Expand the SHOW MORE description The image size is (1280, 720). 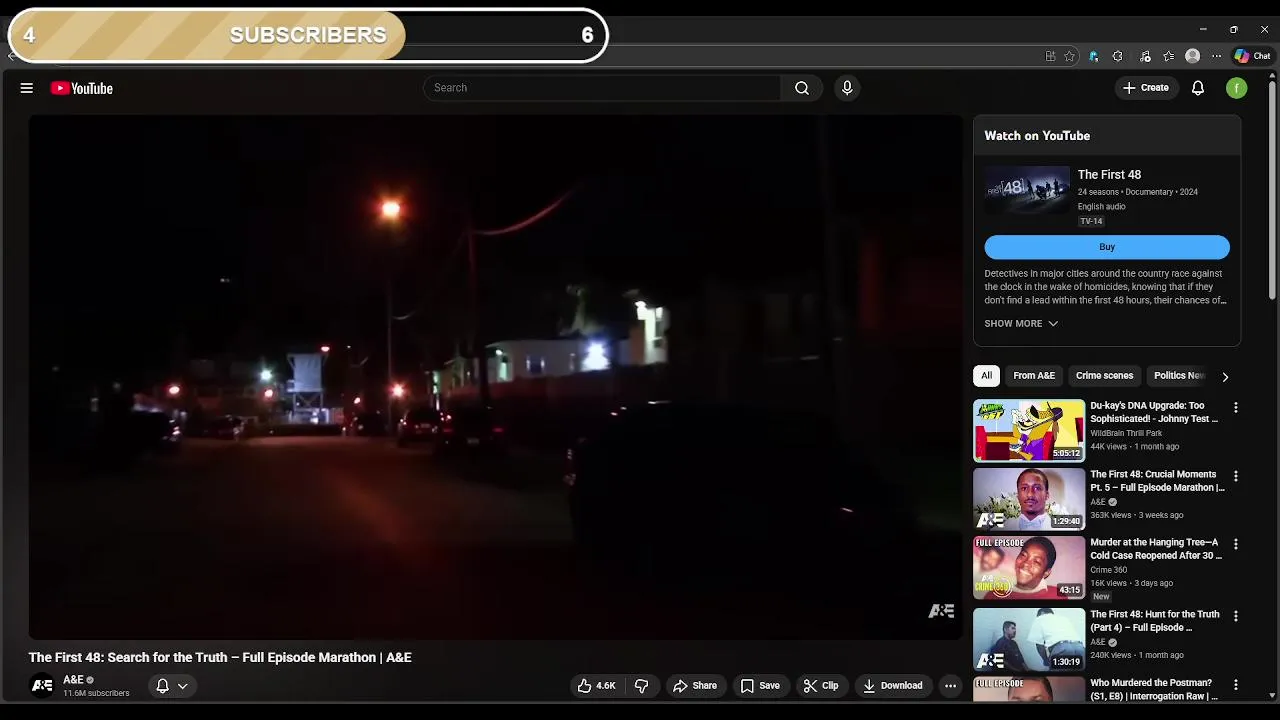pyautogui.click(x=1021, y=324)
